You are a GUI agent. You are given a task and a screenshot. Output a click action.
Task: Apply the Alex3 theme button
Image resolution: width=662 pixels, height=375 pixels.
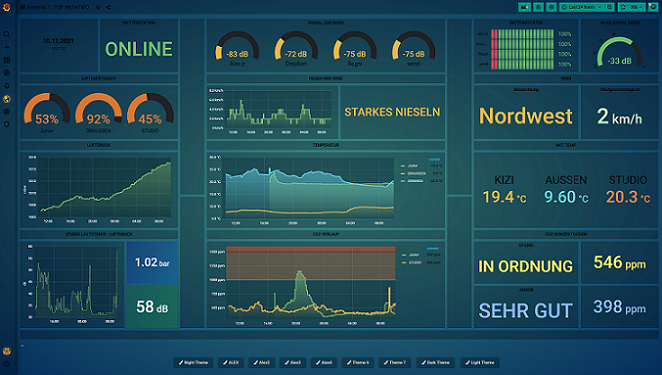293,363
